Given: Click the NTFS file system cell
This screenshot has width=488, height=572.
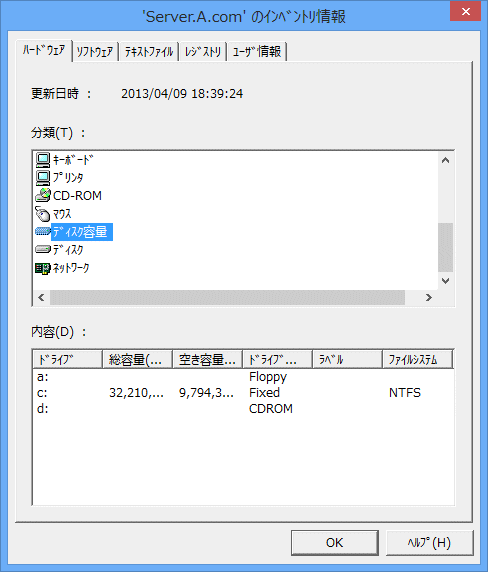Looking at the screenshot, I should [405, 393].
